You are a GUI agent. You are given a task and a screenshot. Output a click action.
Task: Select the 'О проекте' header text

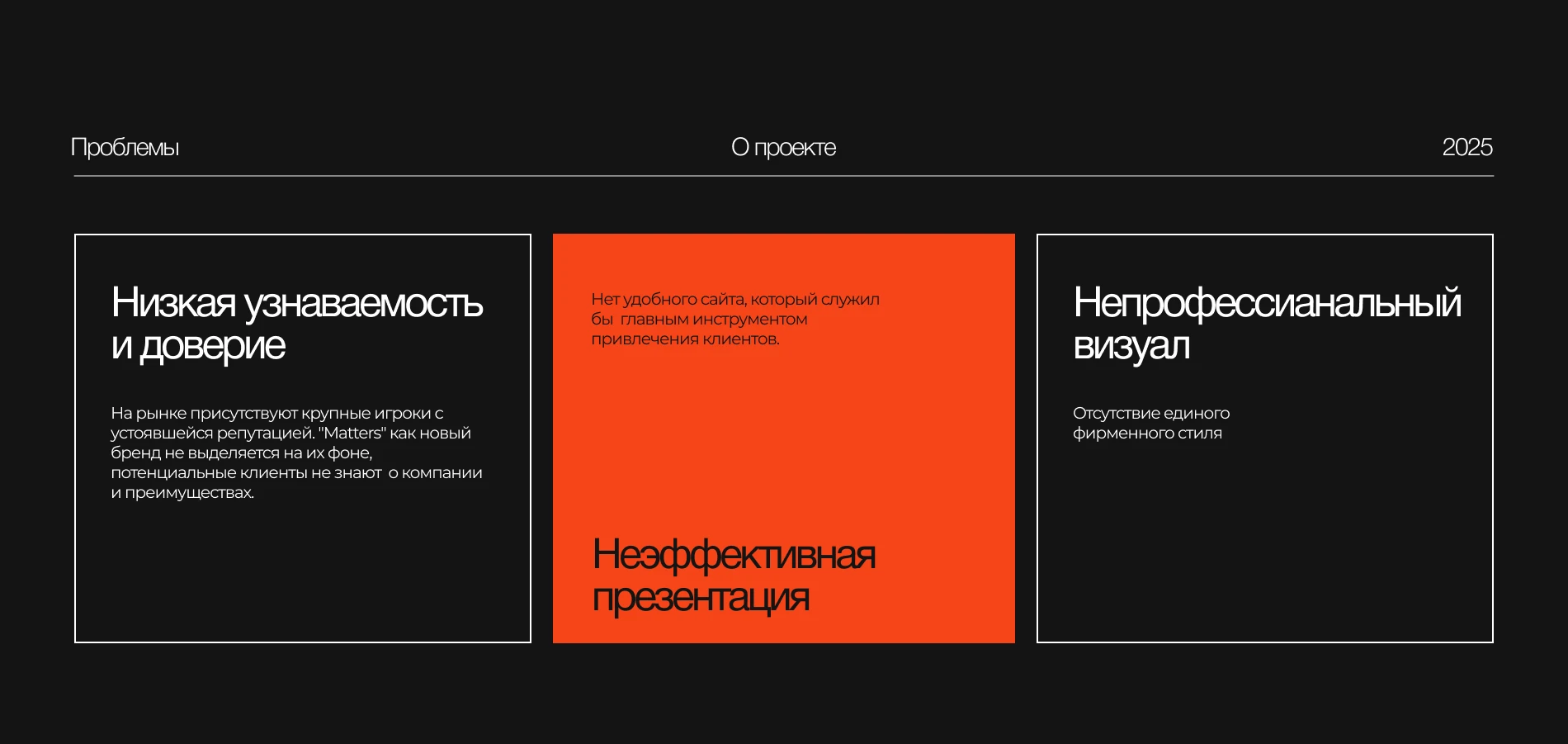click(783, 147)
